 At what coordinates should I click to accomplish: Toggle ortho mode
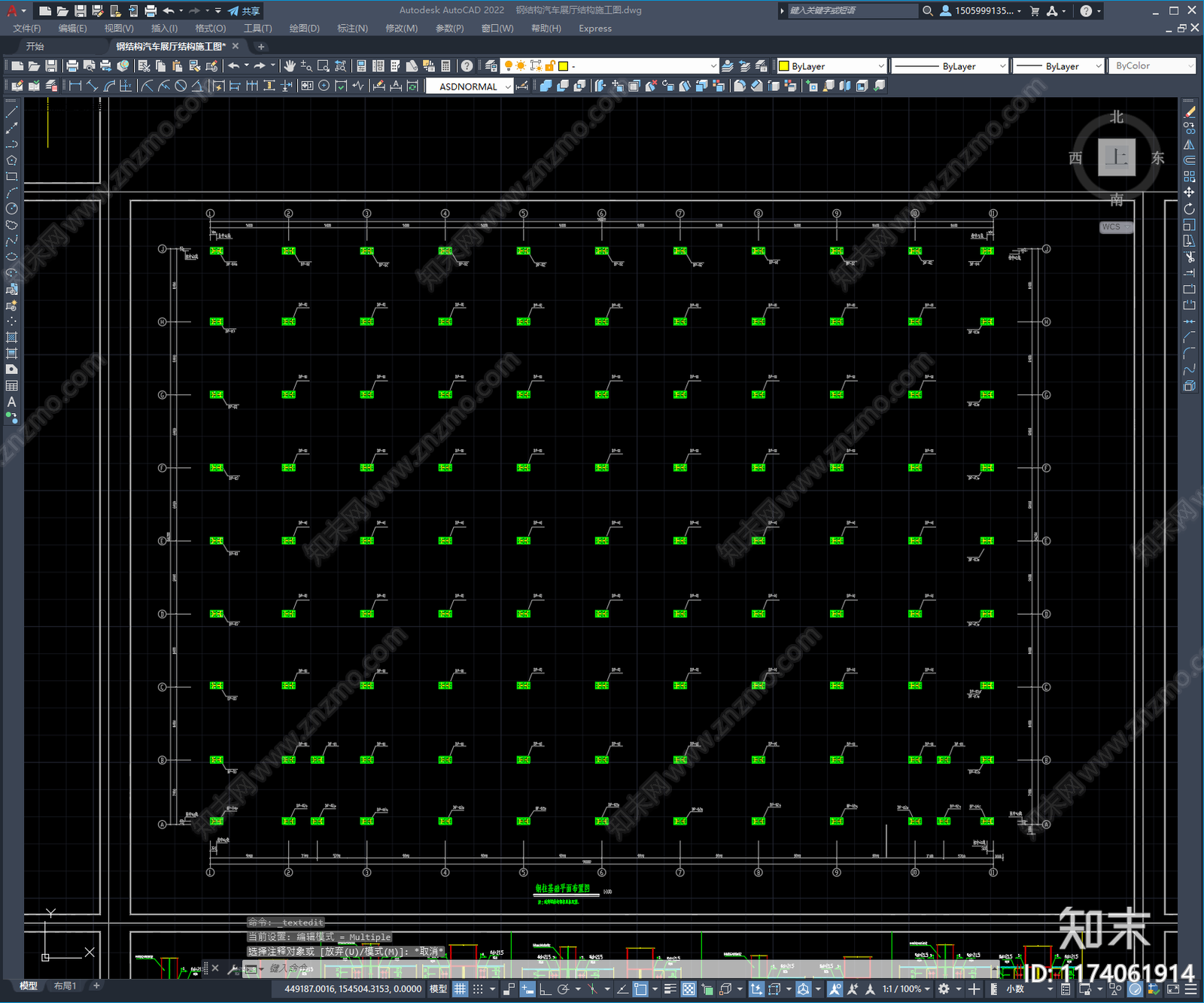click(545, 989)
